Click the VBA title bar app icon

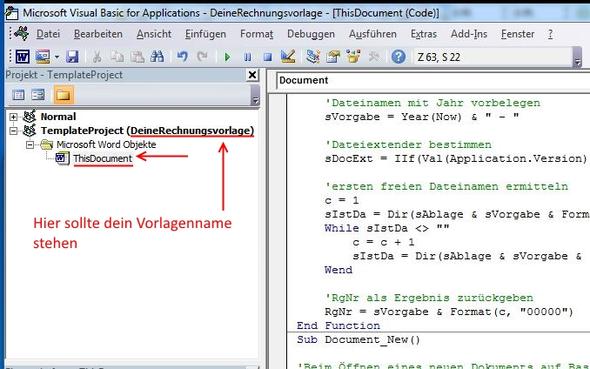[x=12, y=13]
